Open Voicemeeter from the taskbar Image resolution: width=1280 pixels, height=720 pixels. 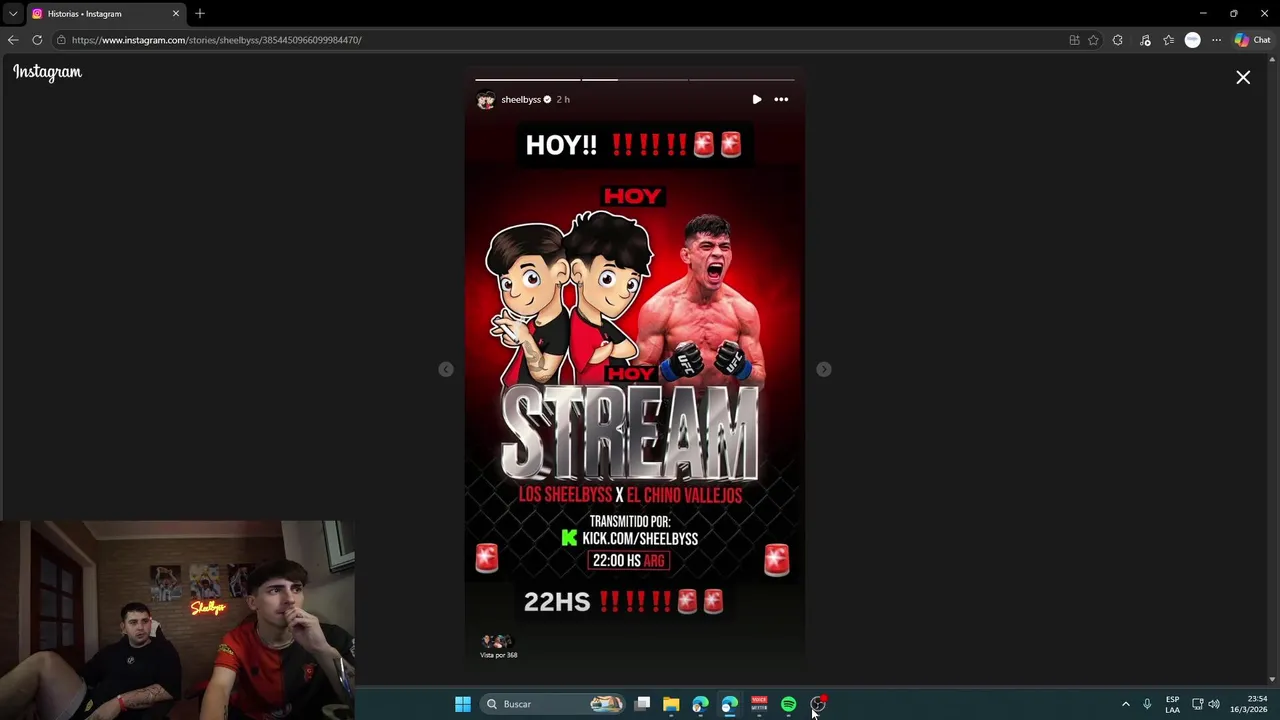(x=759, y=704)
